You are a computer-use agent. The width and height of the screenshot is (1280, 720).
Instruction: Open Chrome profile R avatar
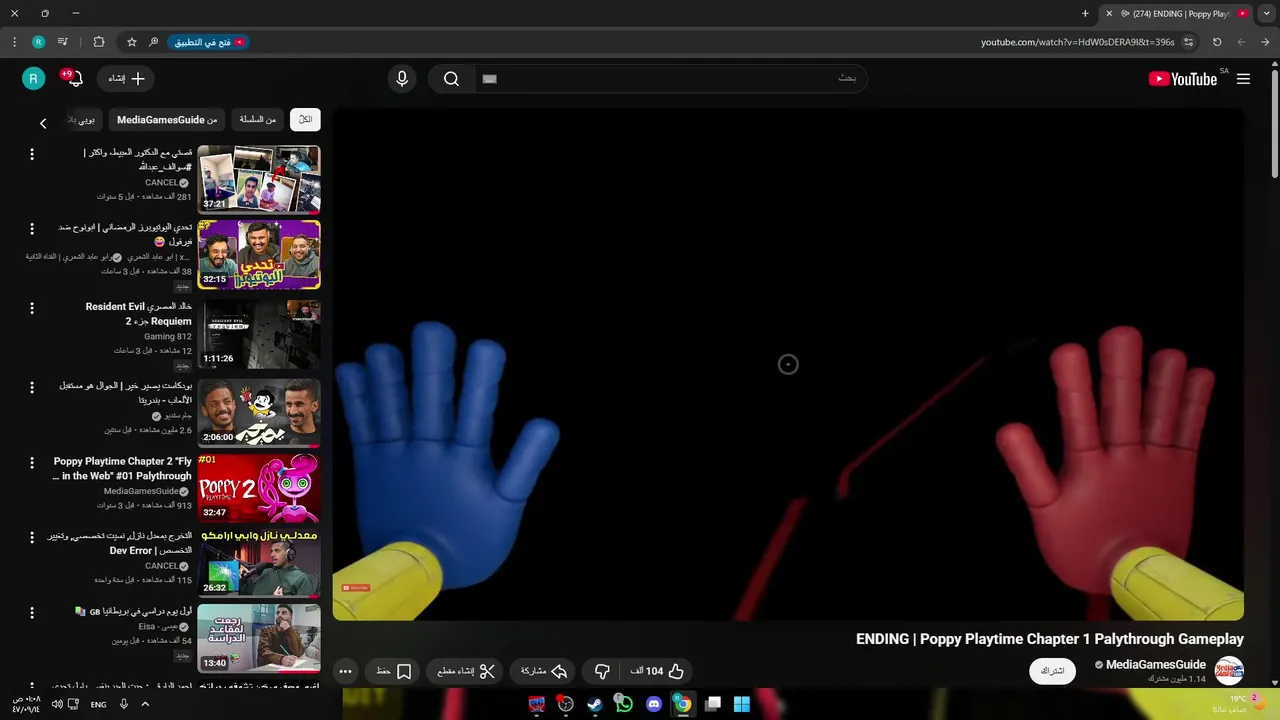38,42
